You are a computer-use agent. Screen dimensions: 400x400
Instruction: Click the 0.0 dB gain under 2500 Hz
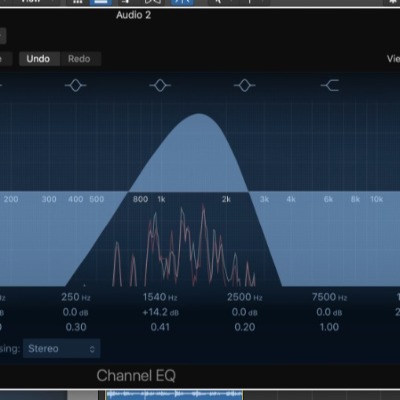(x=245, y=312)
